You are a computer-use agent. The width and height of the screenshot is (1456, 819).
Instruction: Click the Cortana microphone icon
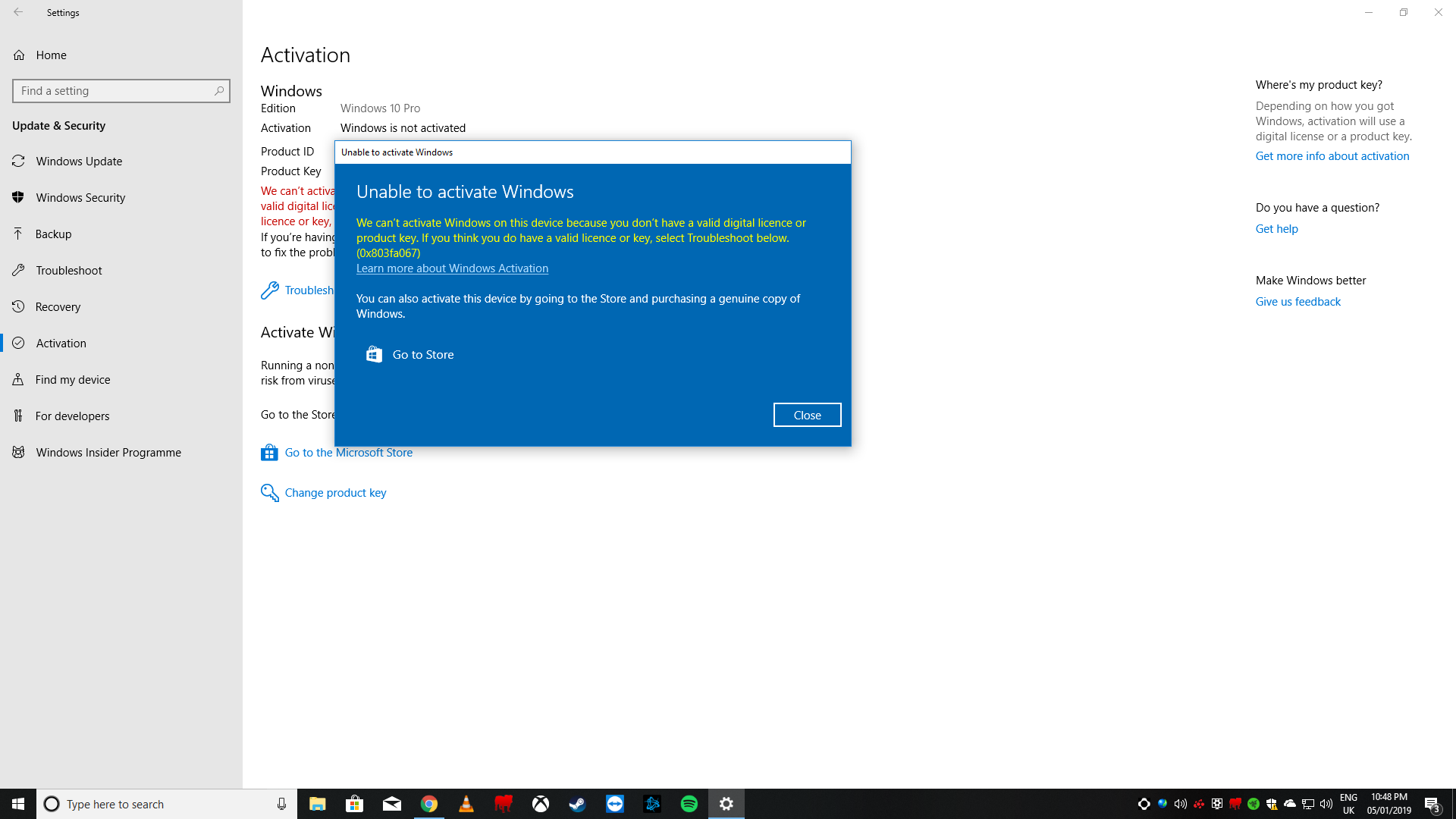click(x=281, y=804)
